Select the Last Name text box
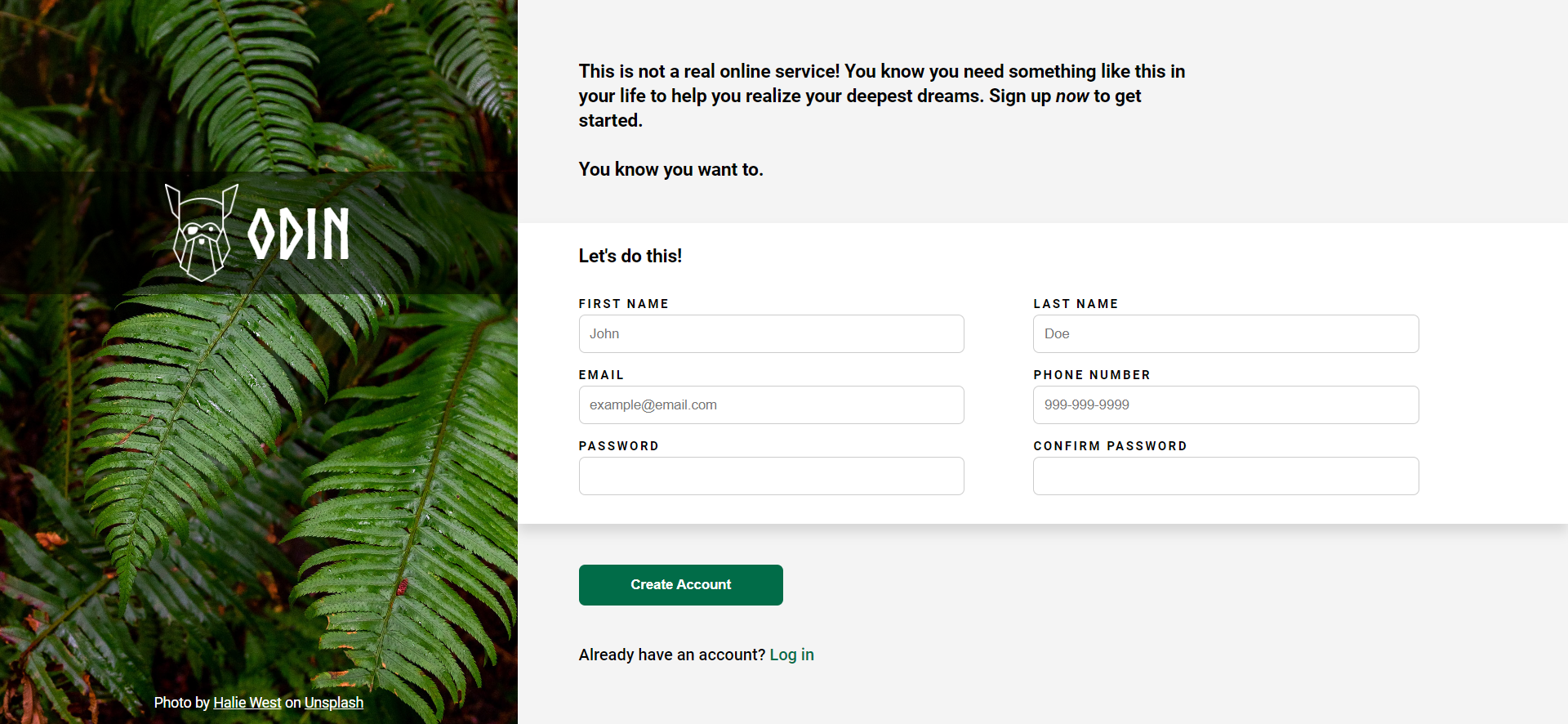 [1225, 333]
